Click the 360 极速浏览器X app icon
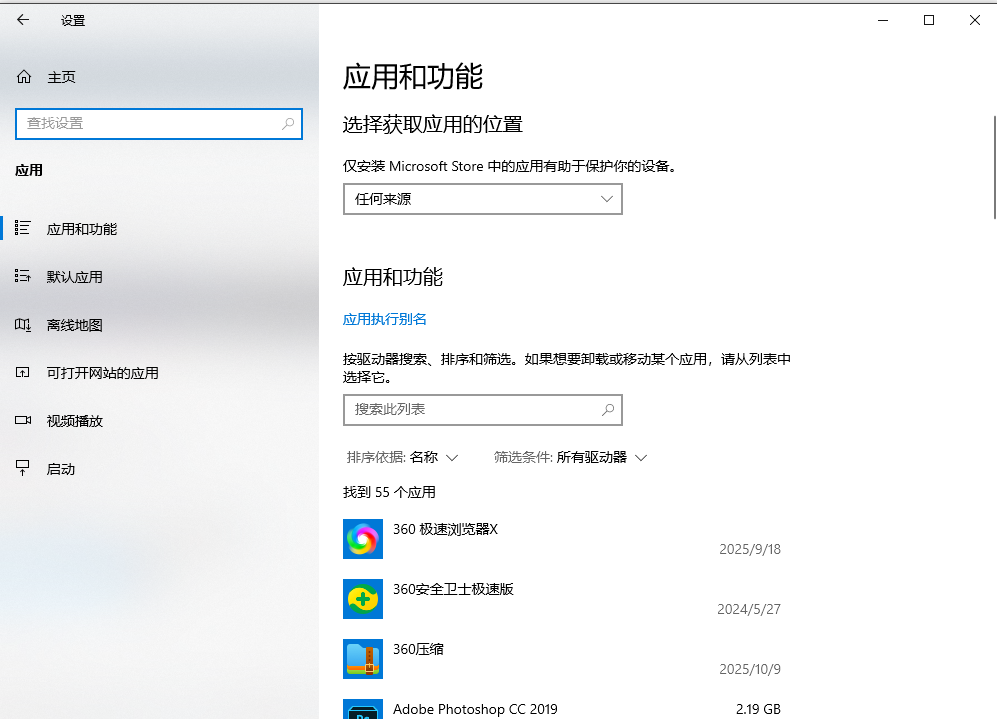 click(x=362, y=538)
